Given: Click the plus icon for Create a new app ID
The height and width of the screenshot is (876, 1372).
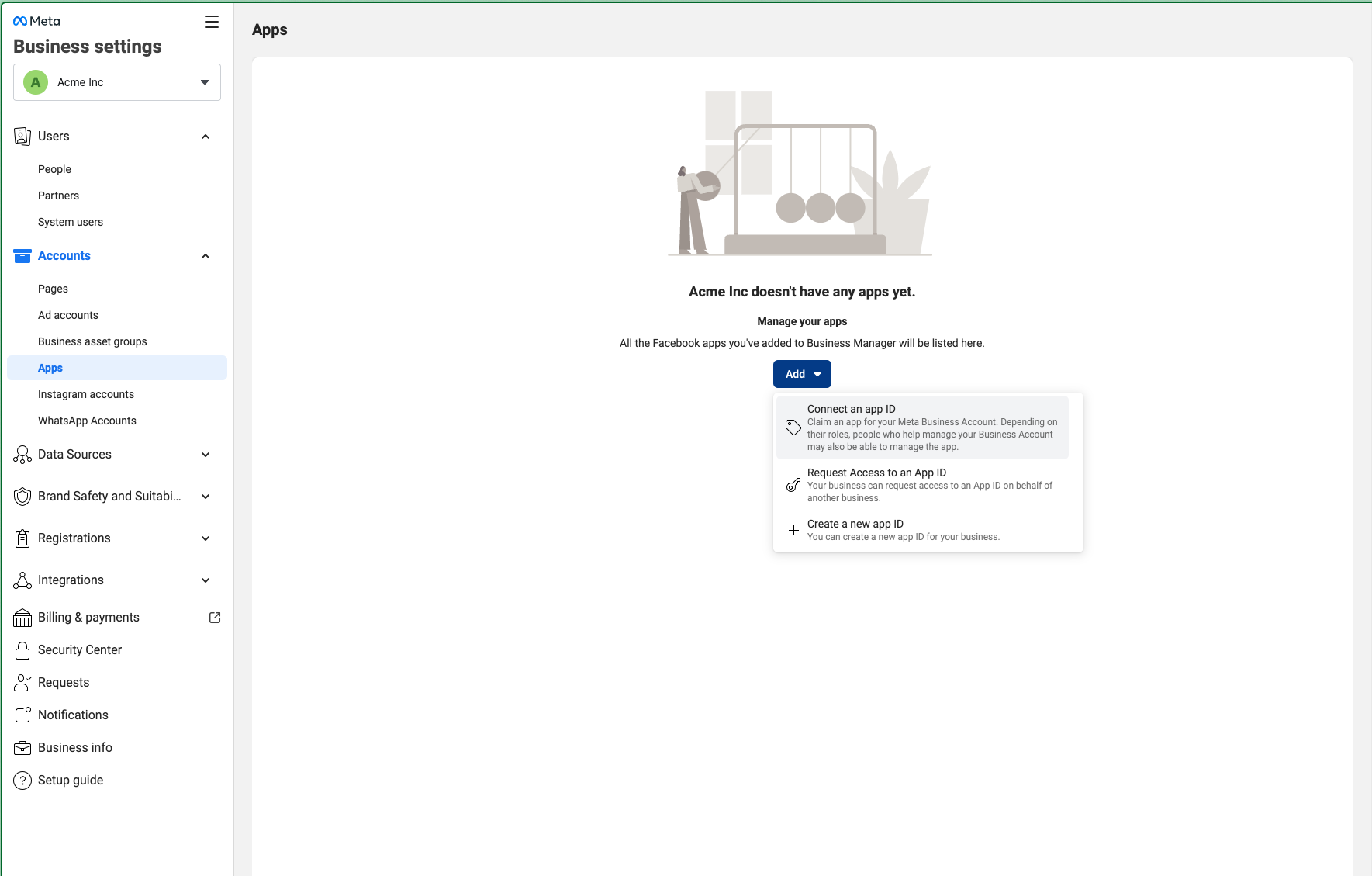Looking at the screenshot, I should pos(793,531).
